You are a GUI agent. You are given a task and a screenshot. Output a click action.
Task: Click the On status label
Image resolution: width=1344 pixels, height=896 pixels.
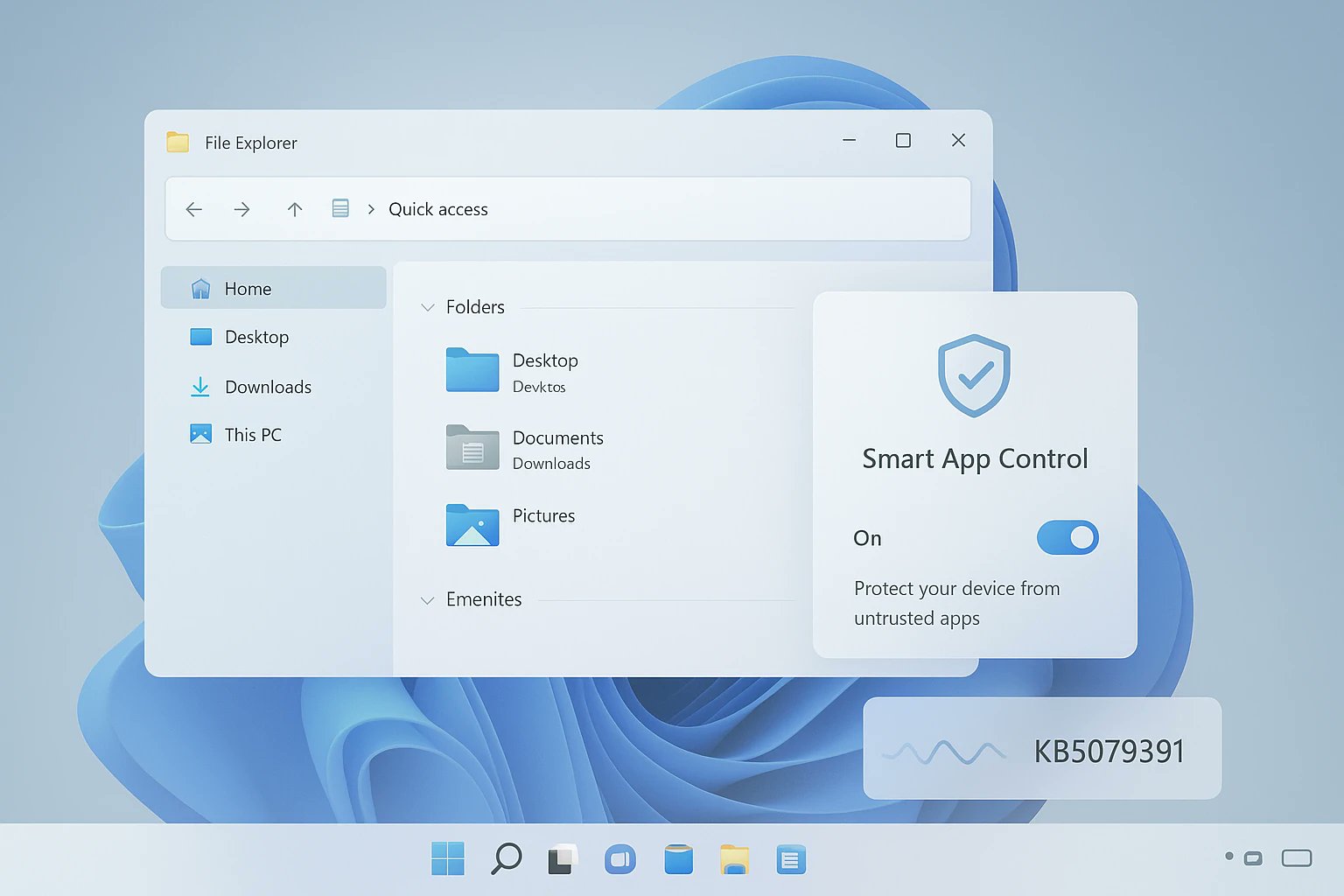pos(867,538)
